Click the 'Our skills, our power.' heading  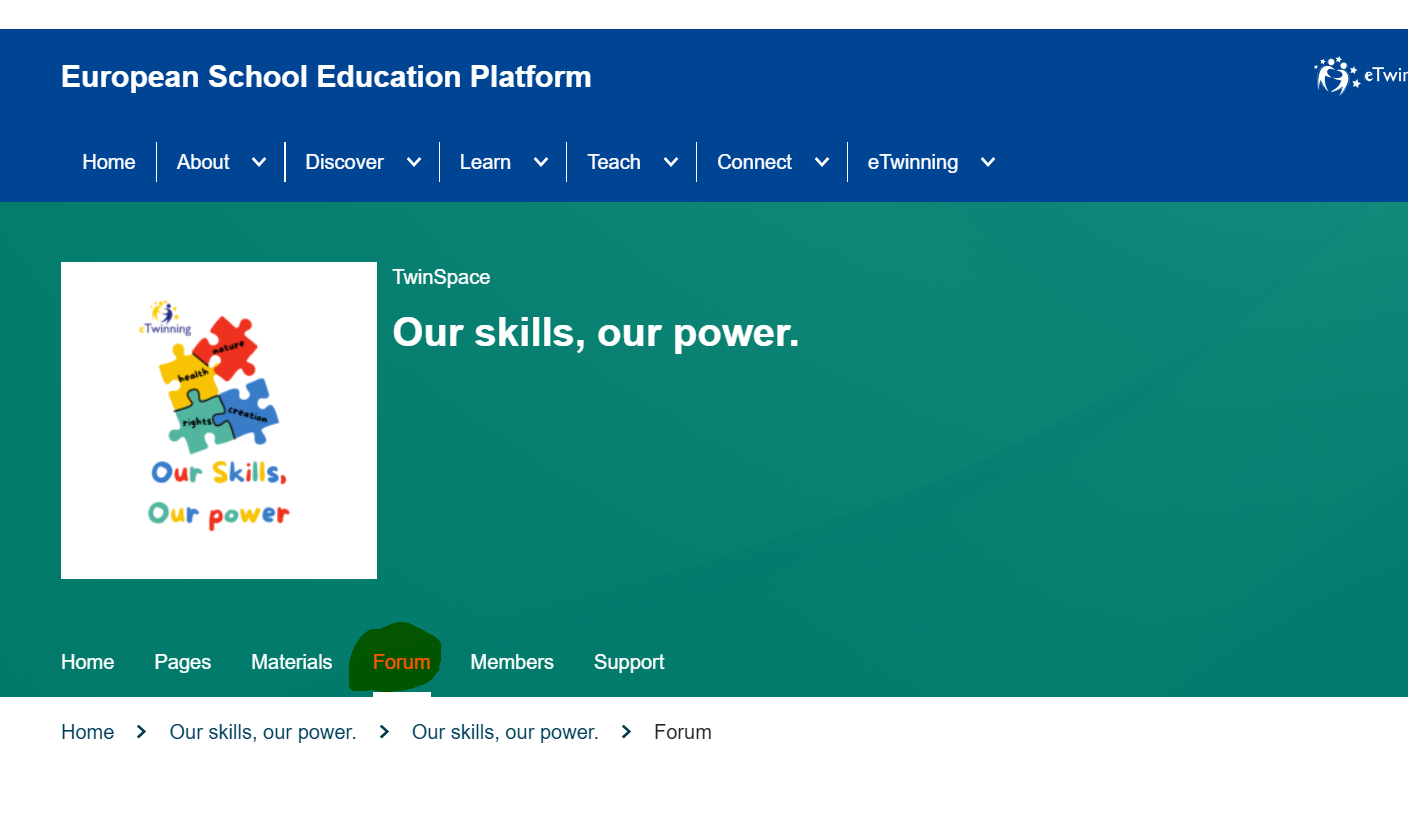pyautogui.click(x=596, y=332)
